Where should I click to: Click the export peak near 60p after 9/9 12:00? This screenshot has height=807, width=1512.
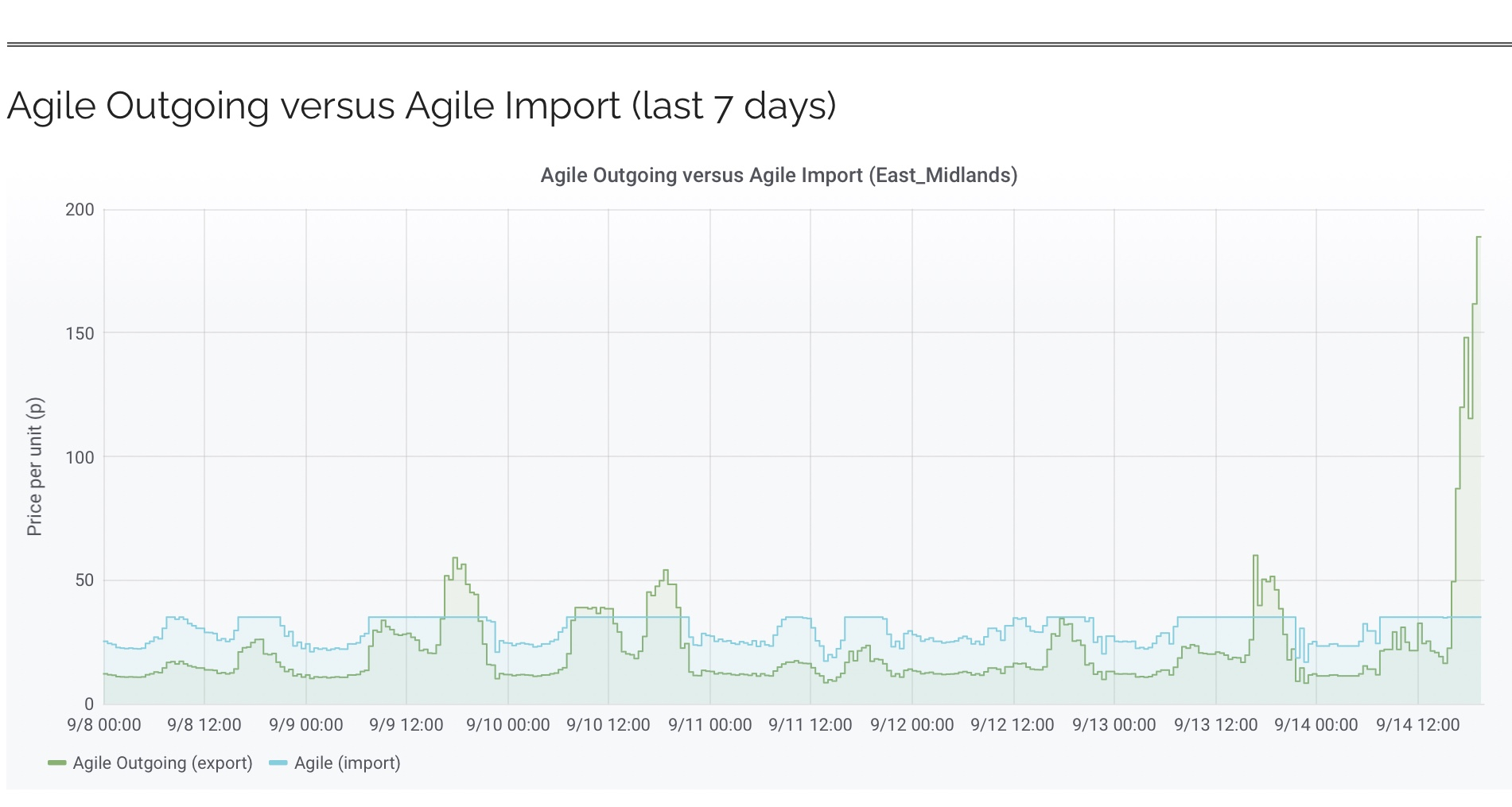click(x=455, y=558)
